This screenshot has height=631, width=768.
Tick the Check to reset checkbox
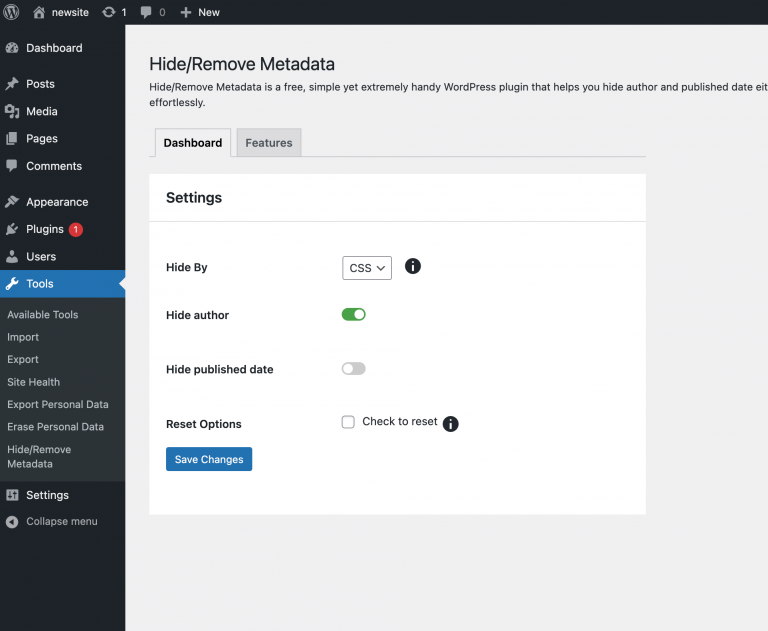point(348,422)
